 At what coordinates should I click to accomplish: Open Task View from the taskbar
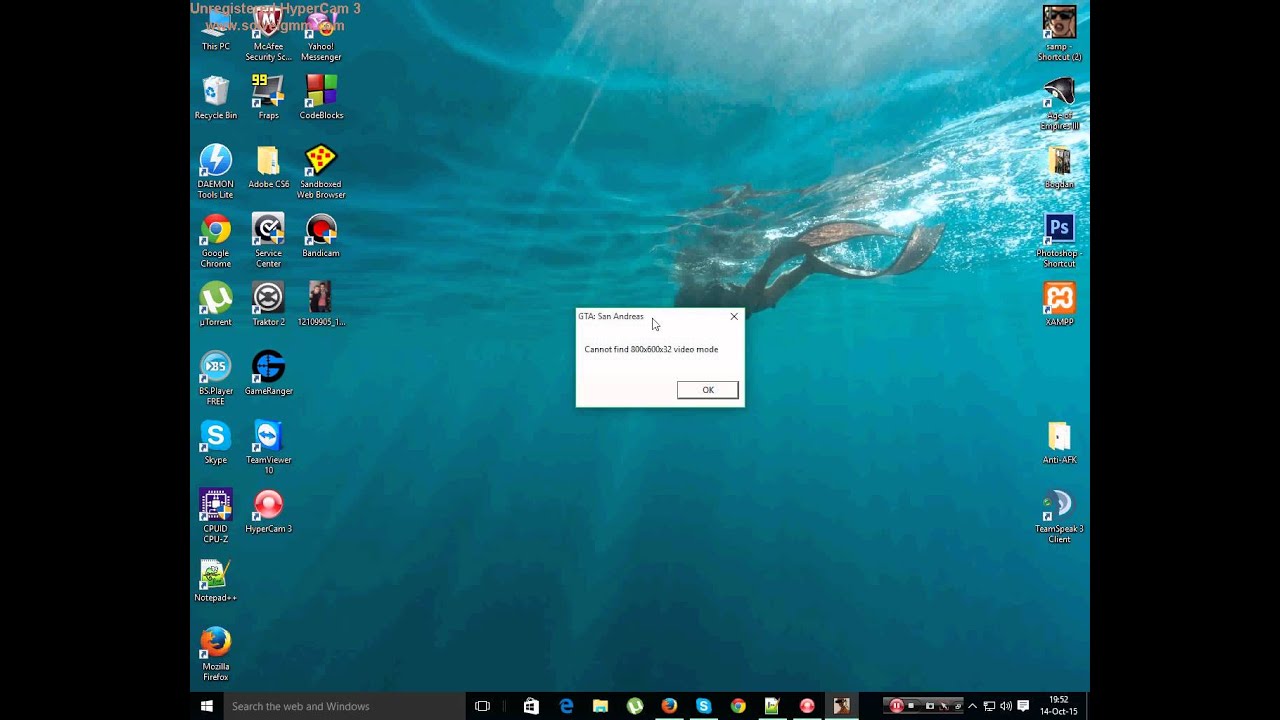[482, 706]
